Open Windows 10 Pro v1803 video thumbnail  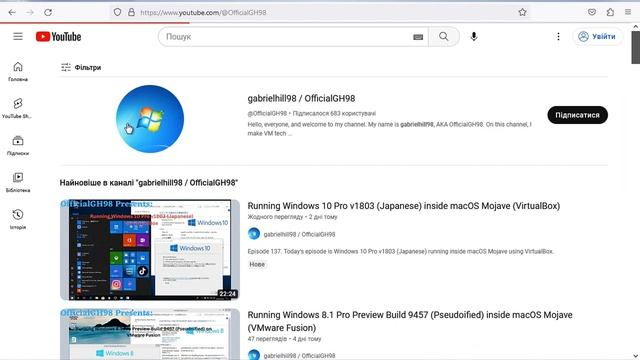tap(150, 249)
